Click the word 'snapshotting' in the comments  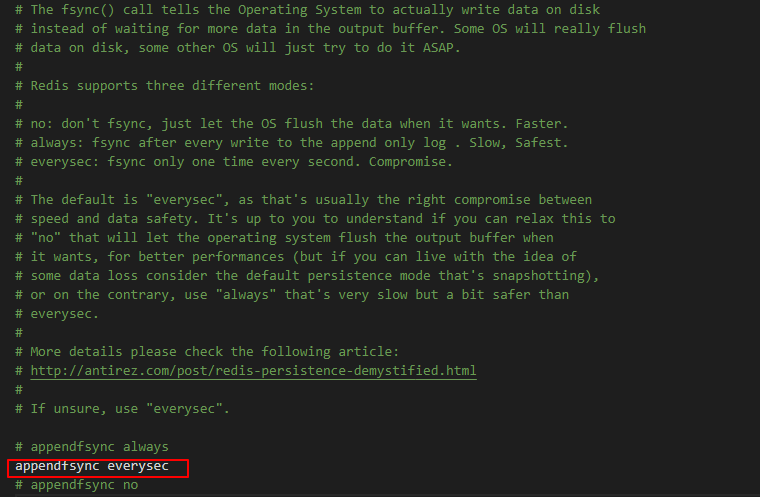point(538,275)
